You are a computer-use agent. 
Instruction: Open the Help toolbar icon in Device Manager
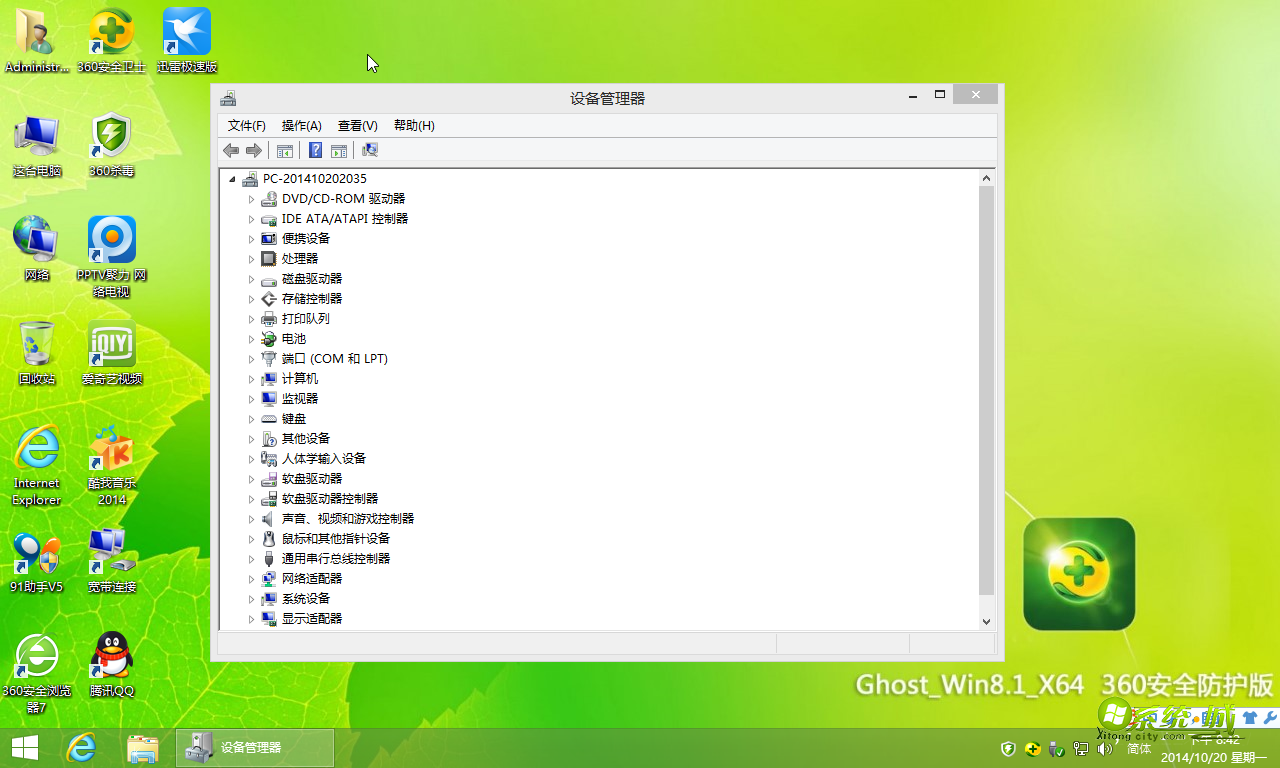click(x=315, y=149)
